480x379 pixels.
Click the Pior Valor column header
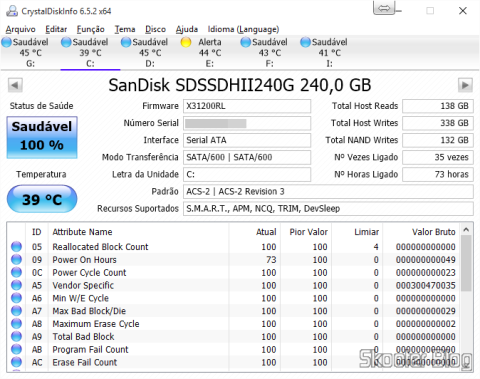(306, 232)
